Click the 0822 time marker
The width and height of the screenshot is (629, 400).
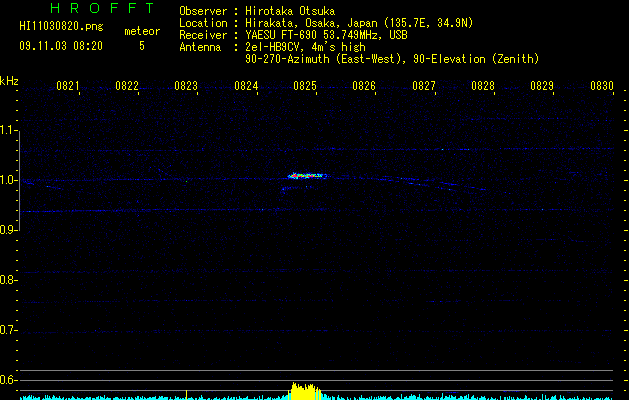pyautogui.click(x=127, y=86)
